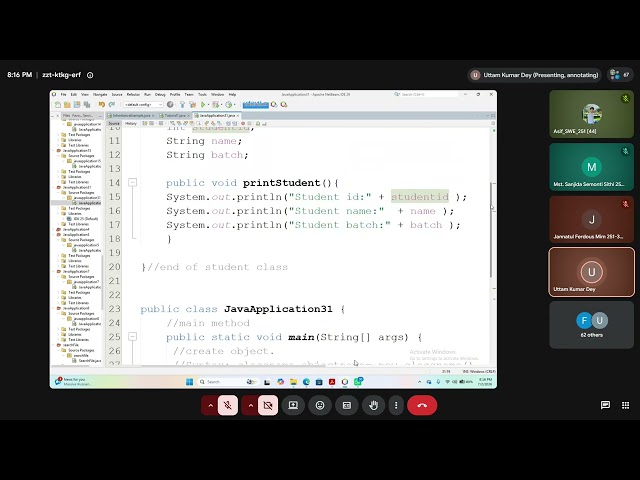
Task: Click the Windows taskbar Search box
Action: tap(228, 382)
